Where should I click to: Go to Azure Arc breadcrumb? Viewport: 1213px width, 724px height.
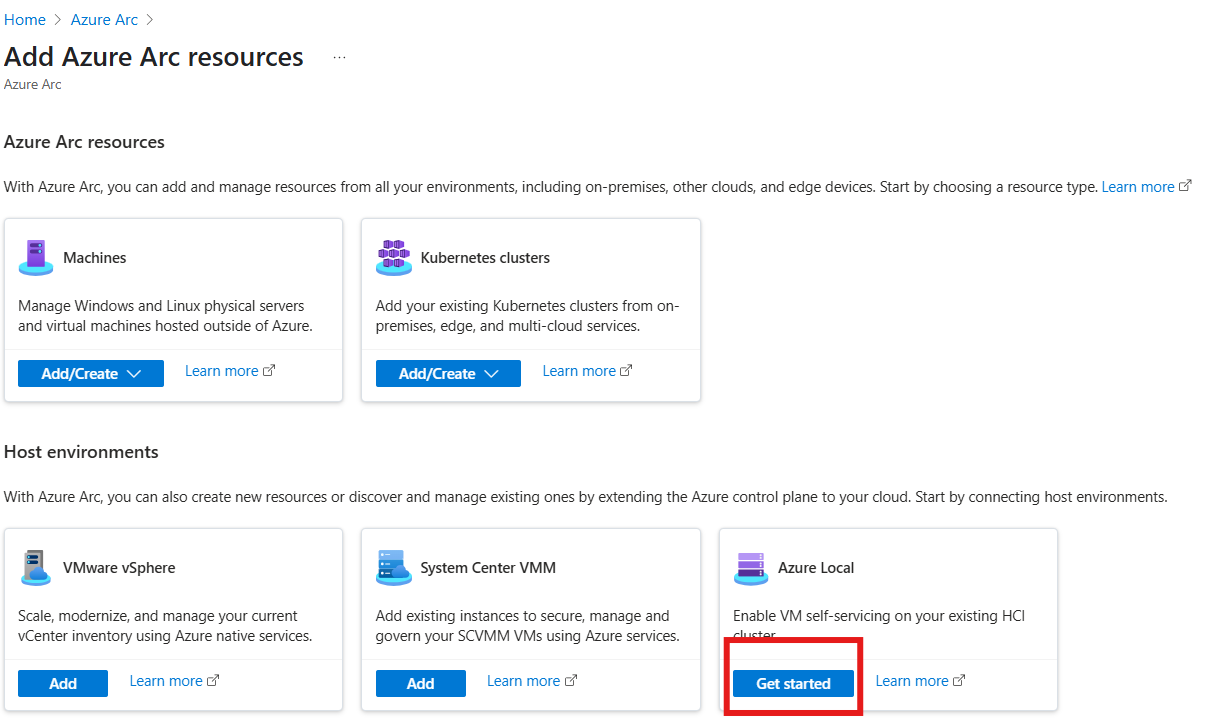pos(104,20)
